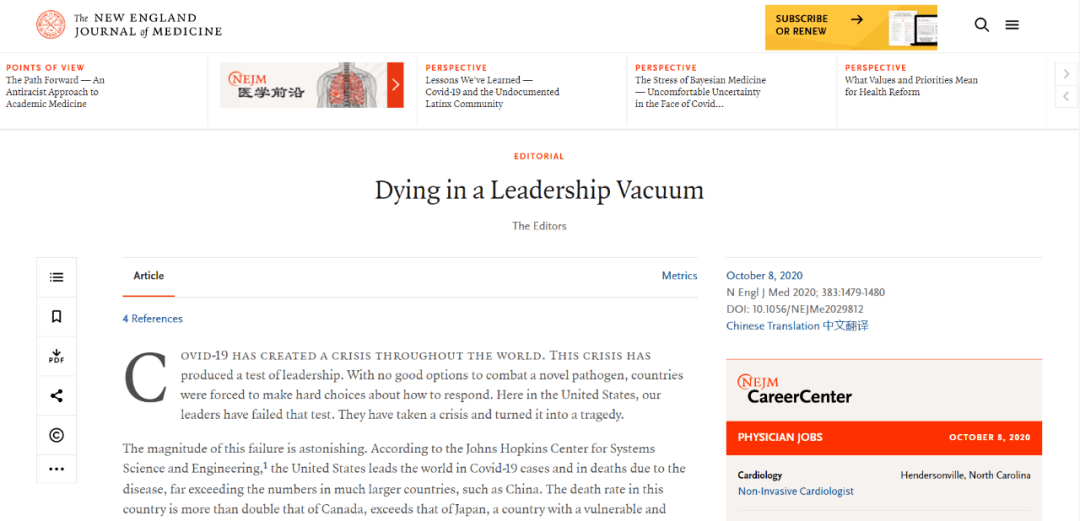The height and width of the screenshot is (521, 1080).
Task: Open the search magnifier icon
Action: pyautogui.click(x=982, y=25)
